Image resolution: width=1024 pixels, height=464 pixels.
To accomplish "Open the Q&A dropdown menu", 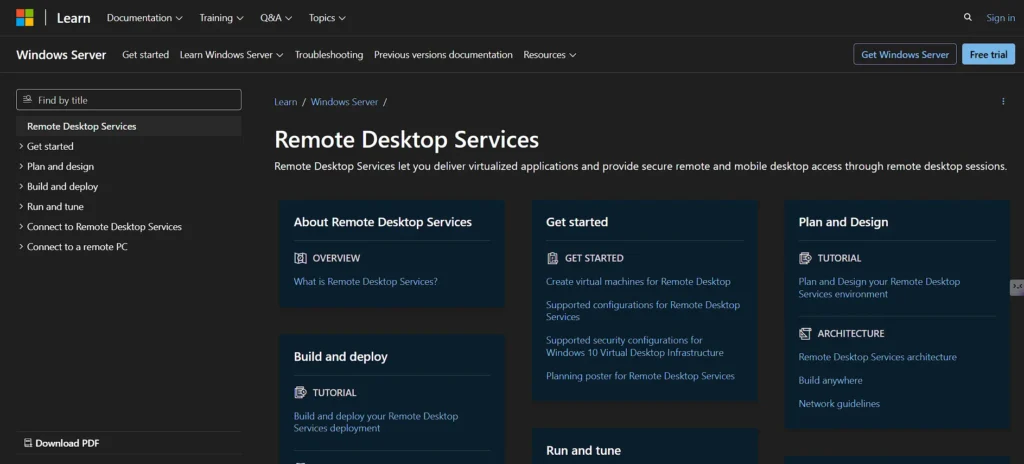I will click(276, 18).
